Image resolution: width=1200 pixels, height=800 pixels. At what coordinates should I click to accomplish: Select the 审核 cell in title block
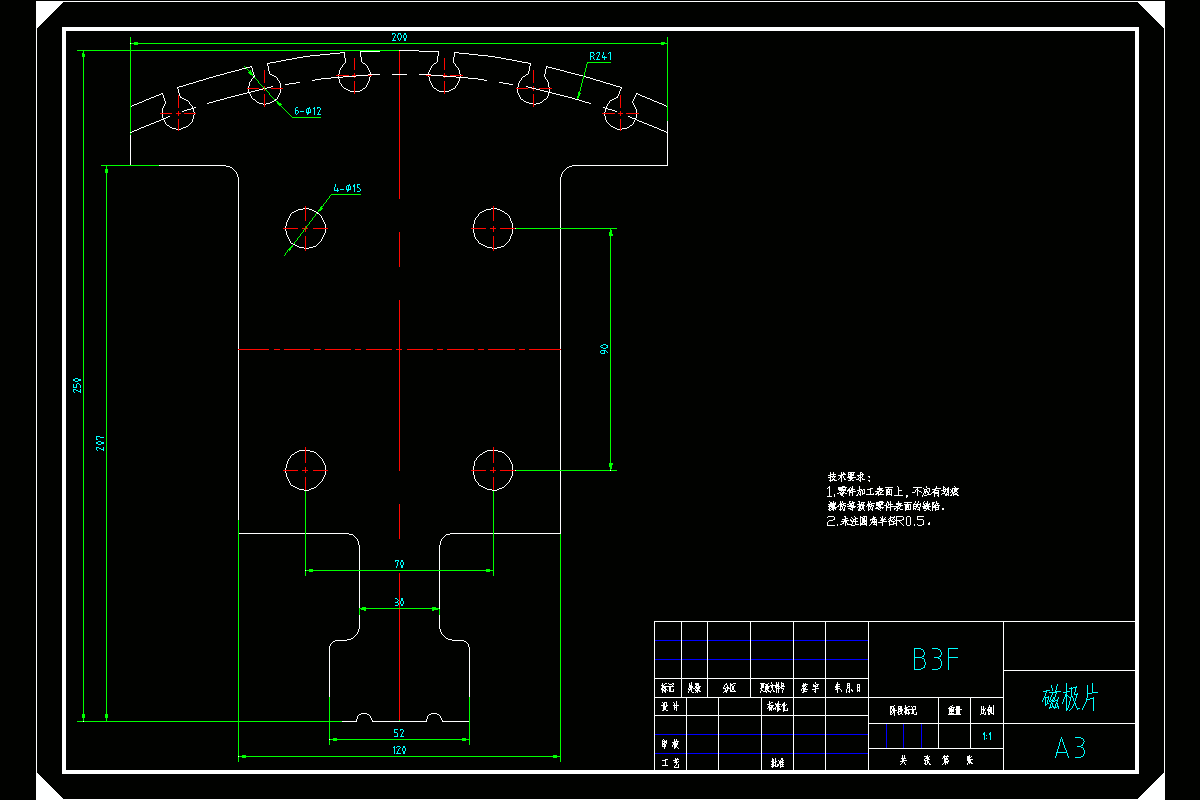[x=669, y=744]
